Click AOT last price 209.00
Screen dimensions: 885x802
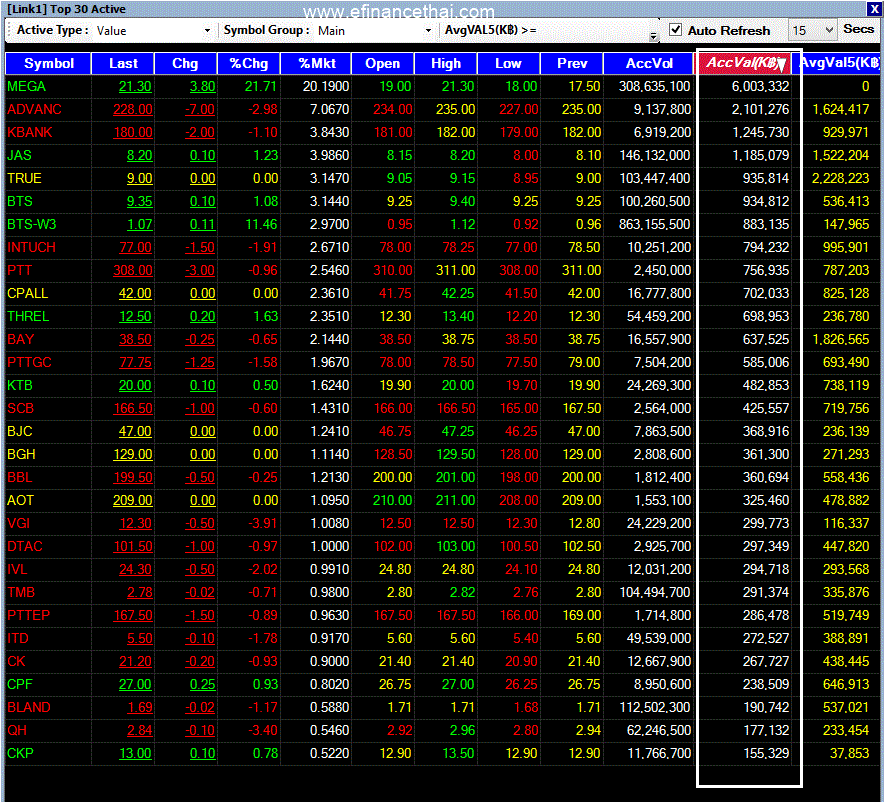click(x=132, y=500)
